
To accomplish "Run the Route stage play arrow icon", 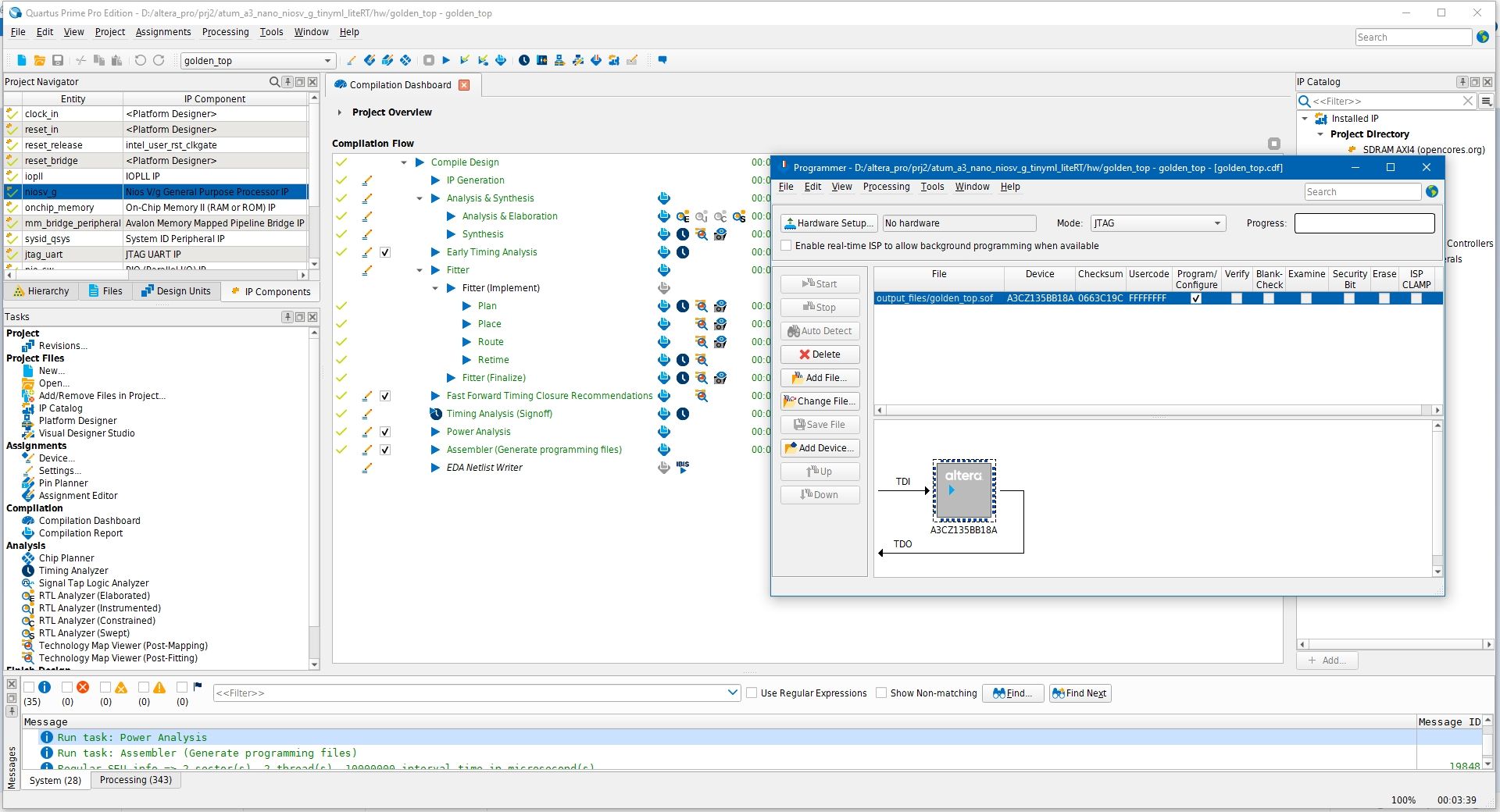I will click(x=466, y=342).
